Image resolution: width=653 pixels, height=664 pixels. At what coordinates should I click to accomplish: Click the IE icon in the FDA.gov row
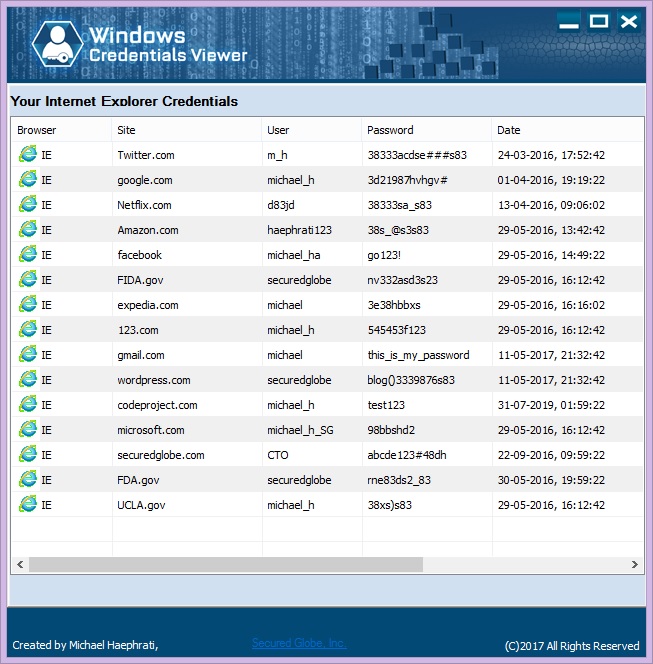coord(28,479)
